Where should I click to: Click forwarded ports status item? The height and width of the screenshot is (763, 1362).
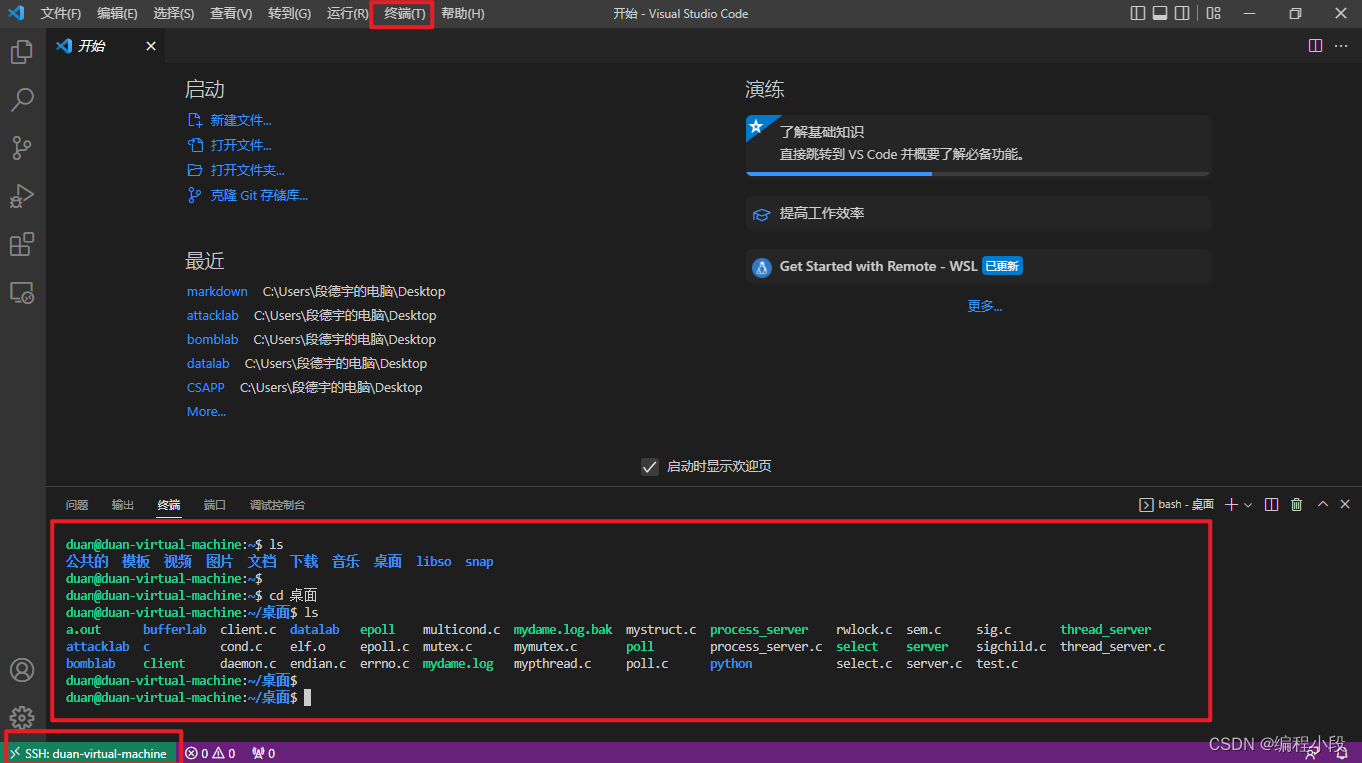coord(263,753)
